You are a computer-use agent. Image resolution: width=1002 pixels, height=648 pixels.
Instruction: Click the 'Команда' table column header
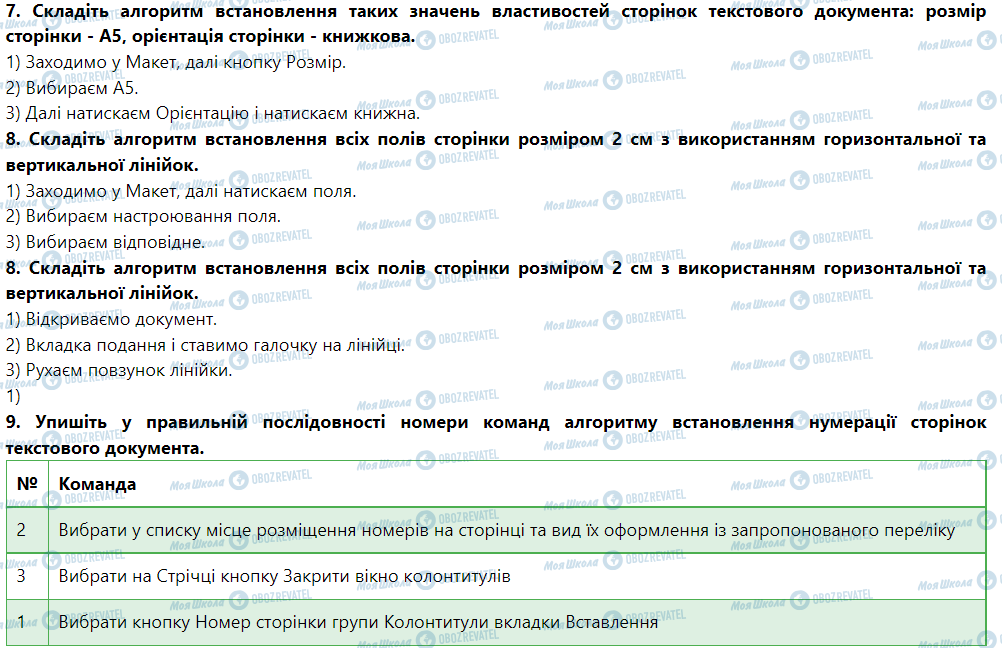(98, 484)
